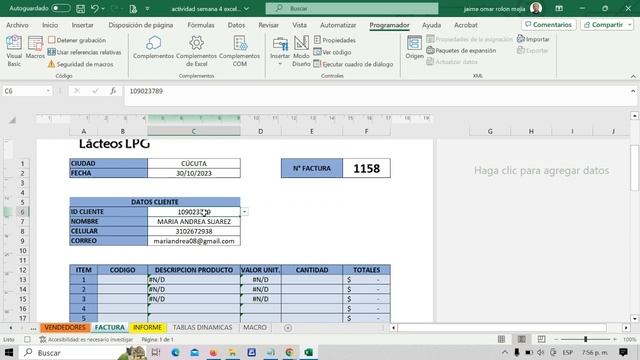This screenshot has height=360, width=640.
Task: Click the Select All corner triangle
Action: tap(12, 120)
